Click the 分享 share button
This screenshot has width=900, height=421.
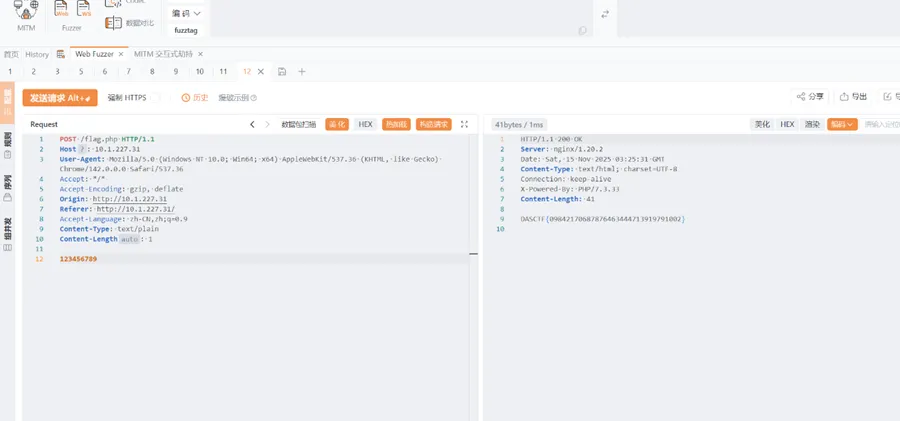point(810,97)
